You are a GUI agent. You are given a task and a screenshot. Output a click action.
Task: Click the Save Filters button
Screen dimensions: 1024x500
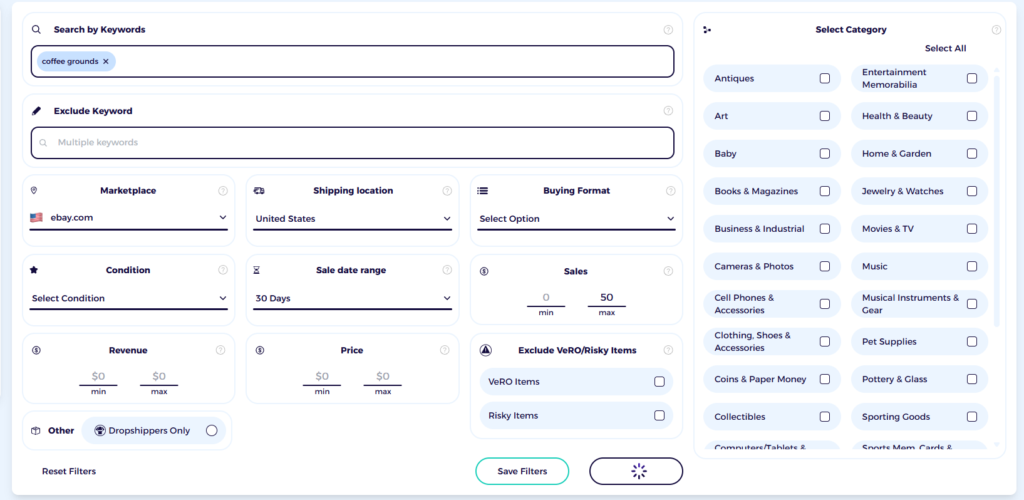(522, 471)
